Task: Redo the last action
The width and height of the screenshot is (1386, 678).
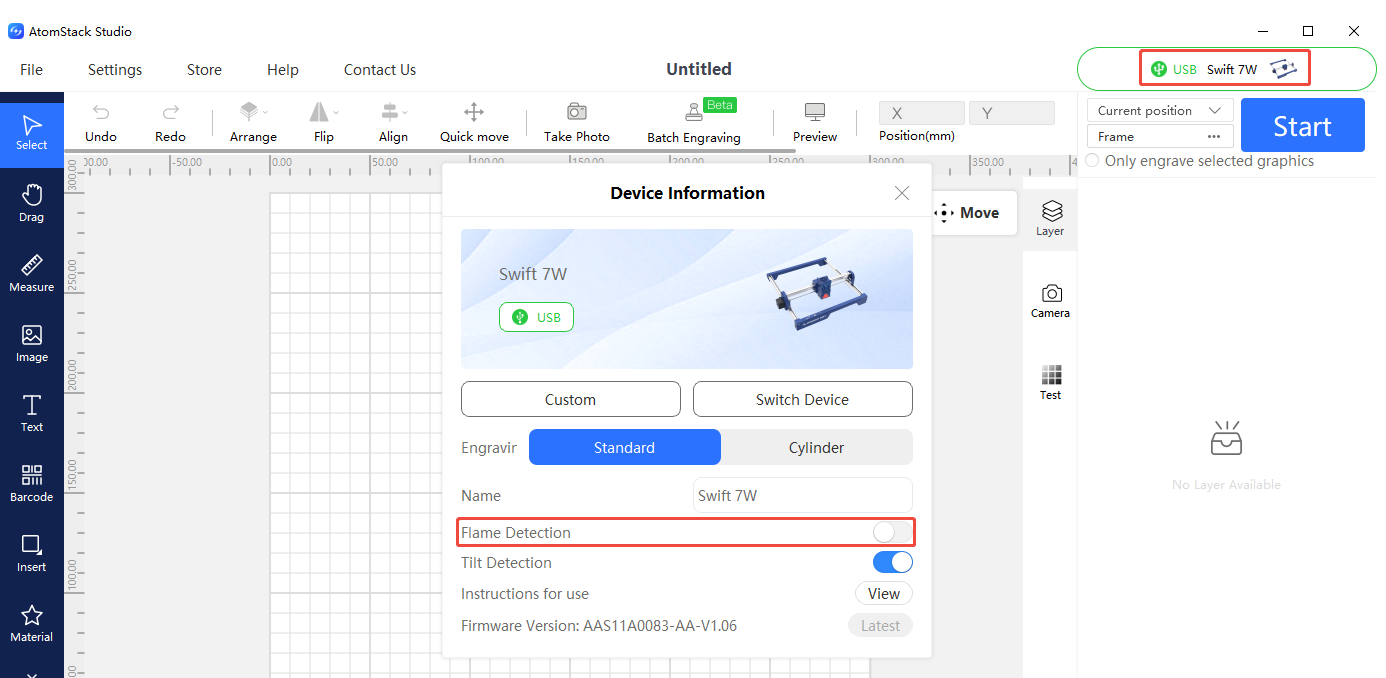Action: (x=171, y=122)
